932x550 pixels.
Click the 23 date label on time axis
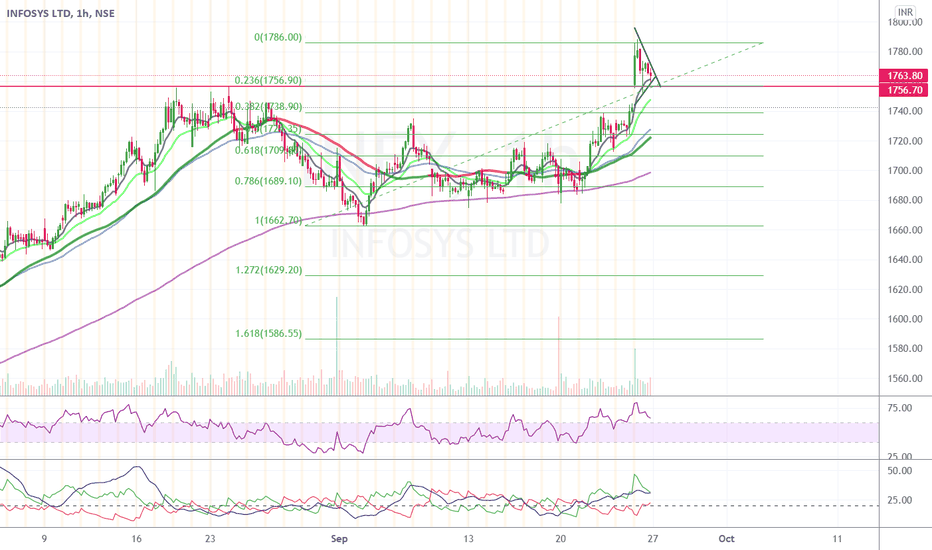(210, 539)
